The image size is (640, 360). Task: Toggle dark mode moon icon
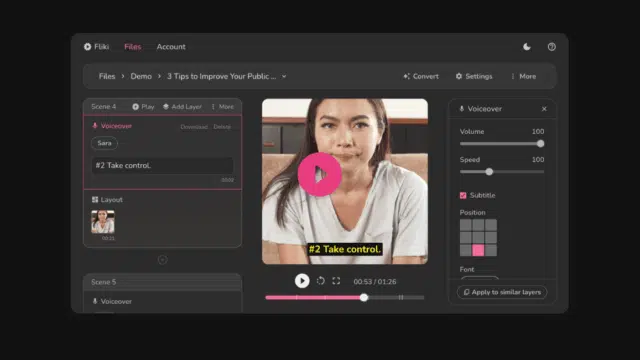coord(527,47)
